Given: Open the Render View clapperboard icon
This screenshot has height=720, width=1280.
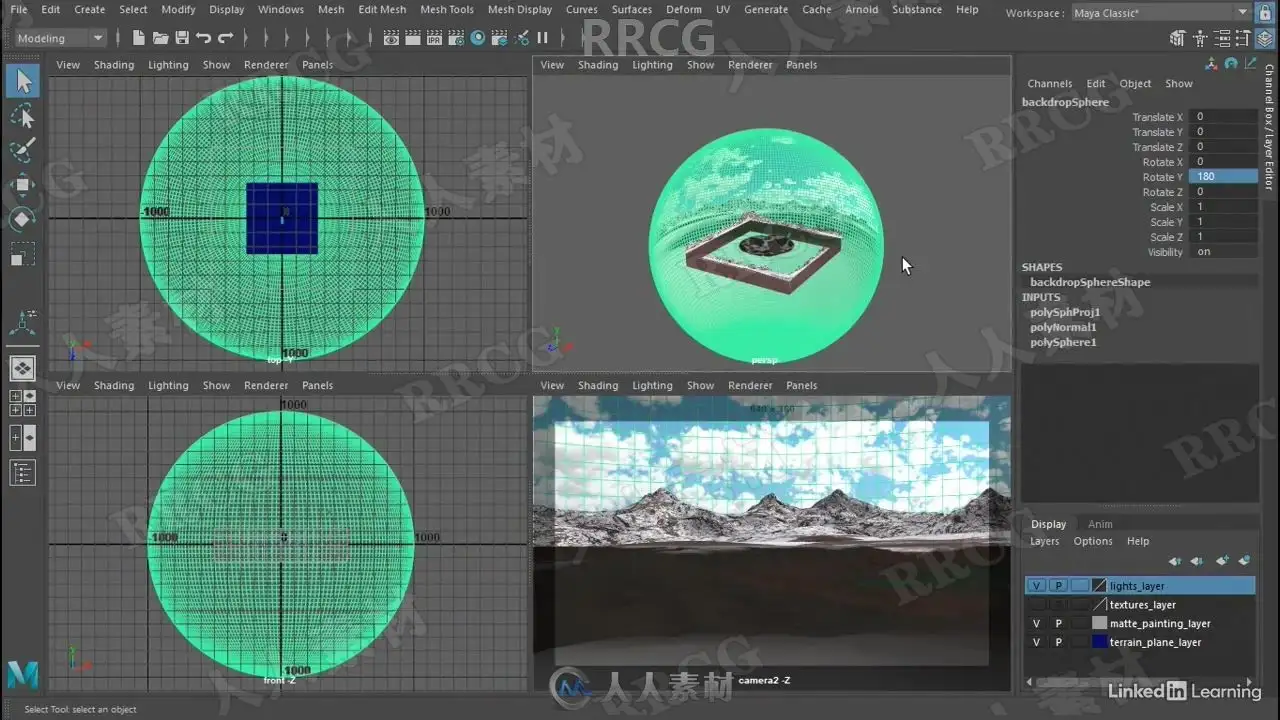Looking at the screenshot, I should (391, 38).
